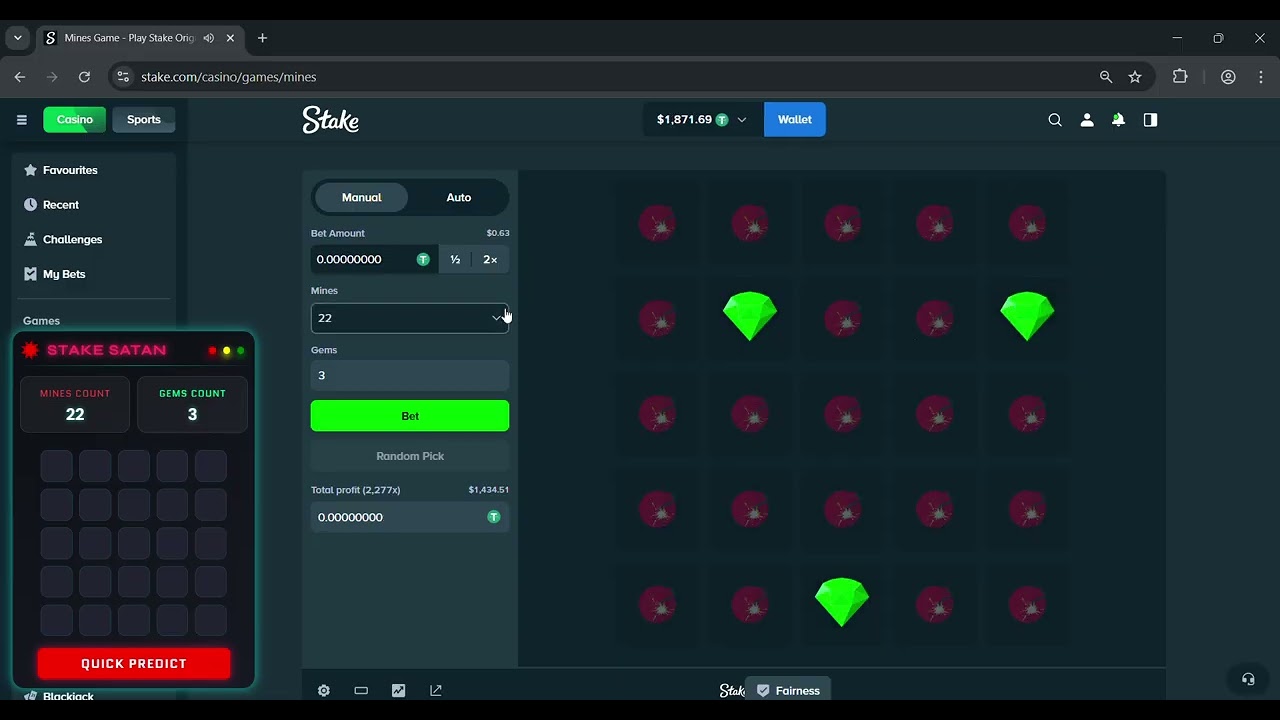Viewport: 1280px width, 720px height.
Task: Click the browser reload button
Action: pos(84,77)
